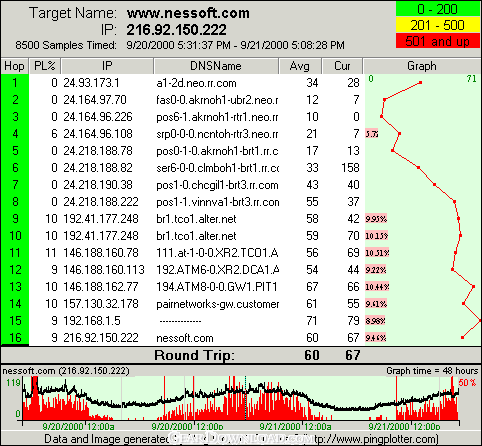Click DNS name pos1-1.vinnva1-brt3.rr.con
The height and width of the screenshot is (446, 482).
[218, 202]
